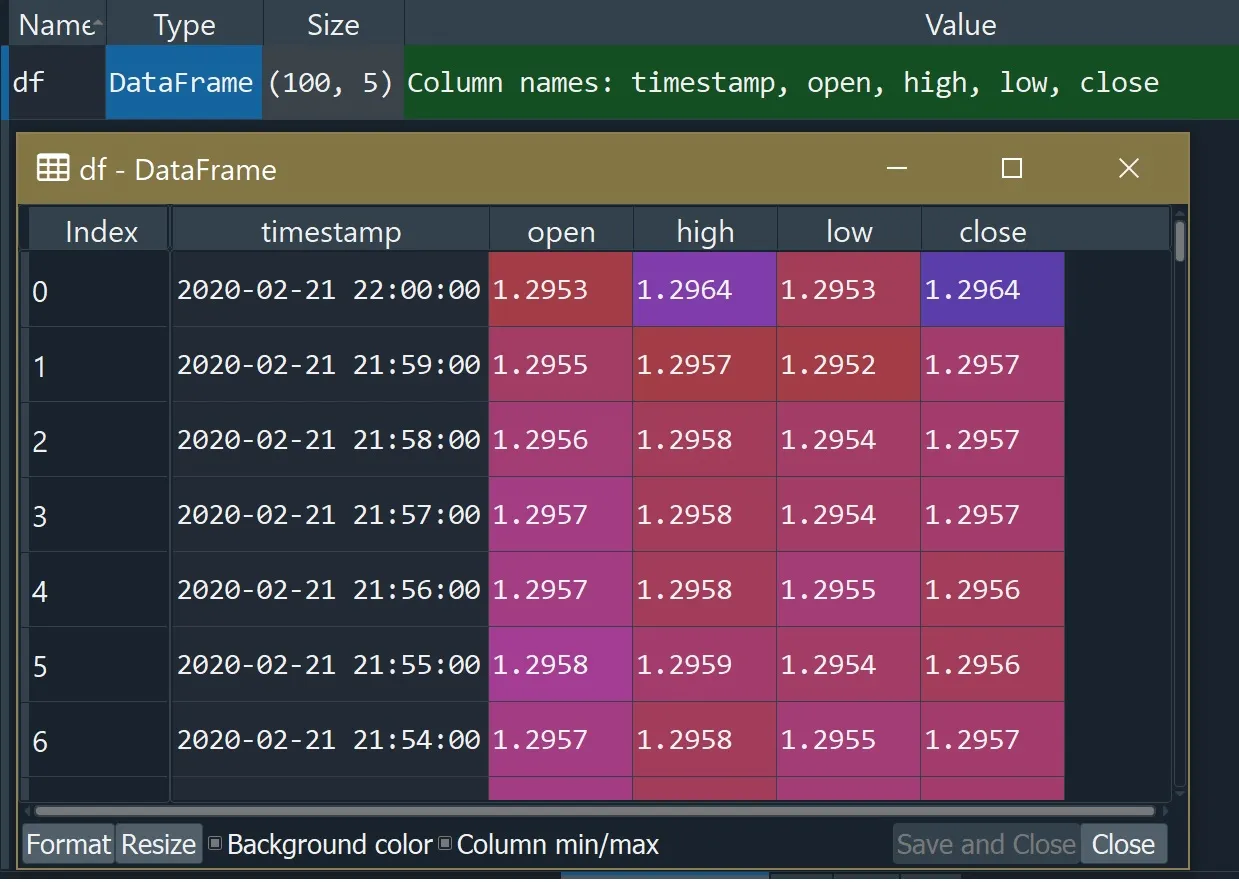Select row index 5 header
This screenshot has height=882, width=1239.
(x=97, y=666)
